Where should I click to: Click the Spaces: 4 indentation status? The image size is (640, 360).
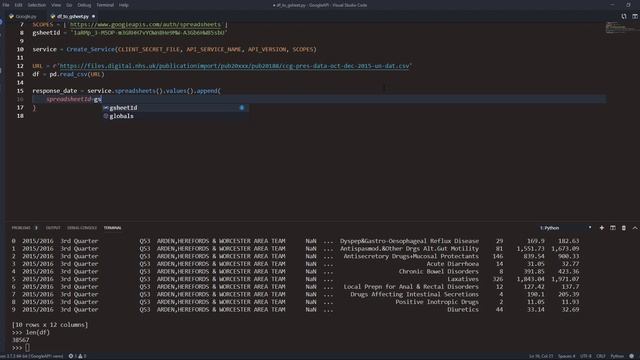coord(567,356)
